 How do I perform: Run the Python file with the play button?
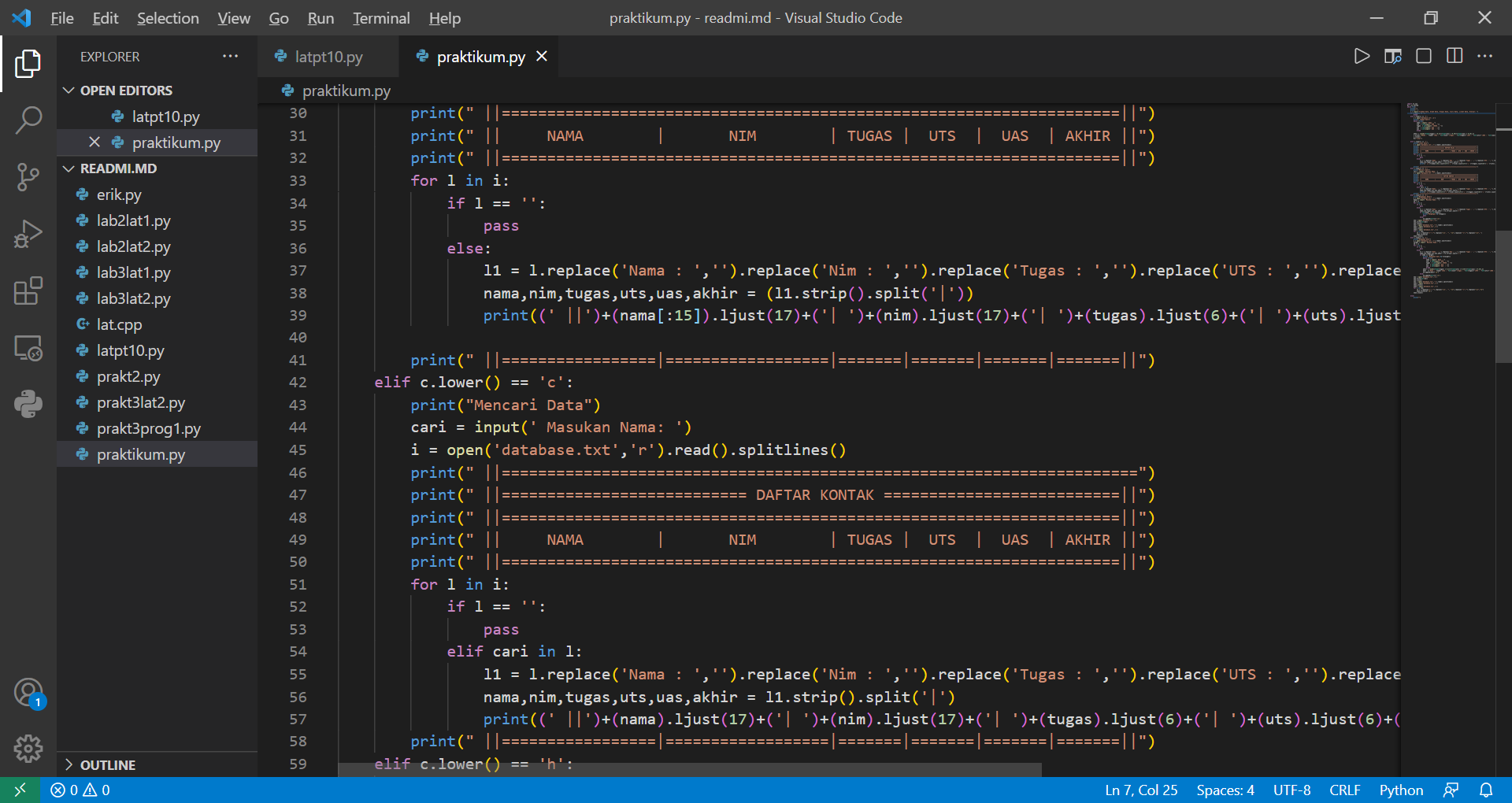[x=1362, y=56]
